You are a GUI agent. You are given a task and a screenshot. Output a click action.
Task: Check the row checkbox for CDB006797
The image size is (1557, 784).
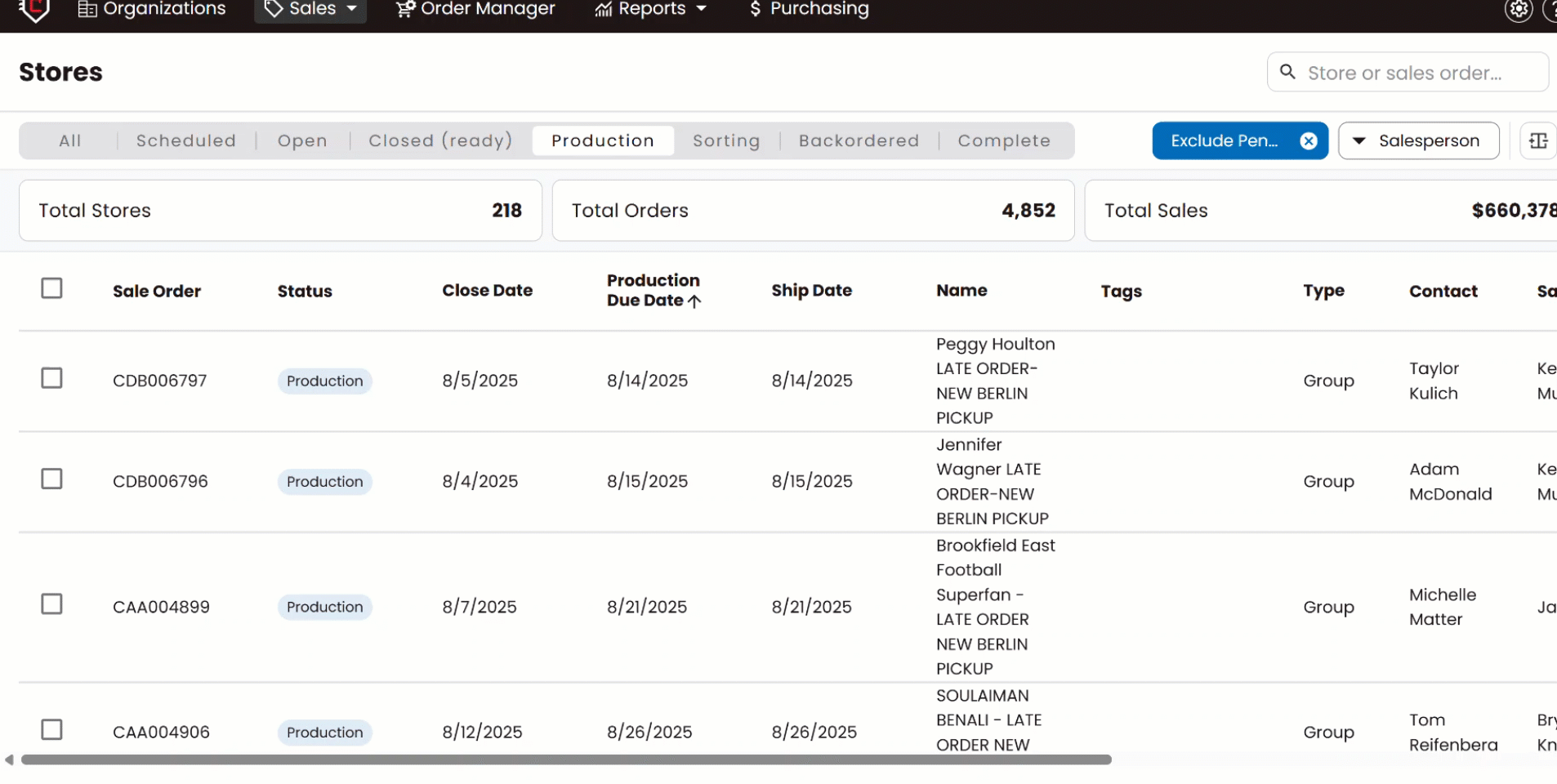tap(51, 377)
